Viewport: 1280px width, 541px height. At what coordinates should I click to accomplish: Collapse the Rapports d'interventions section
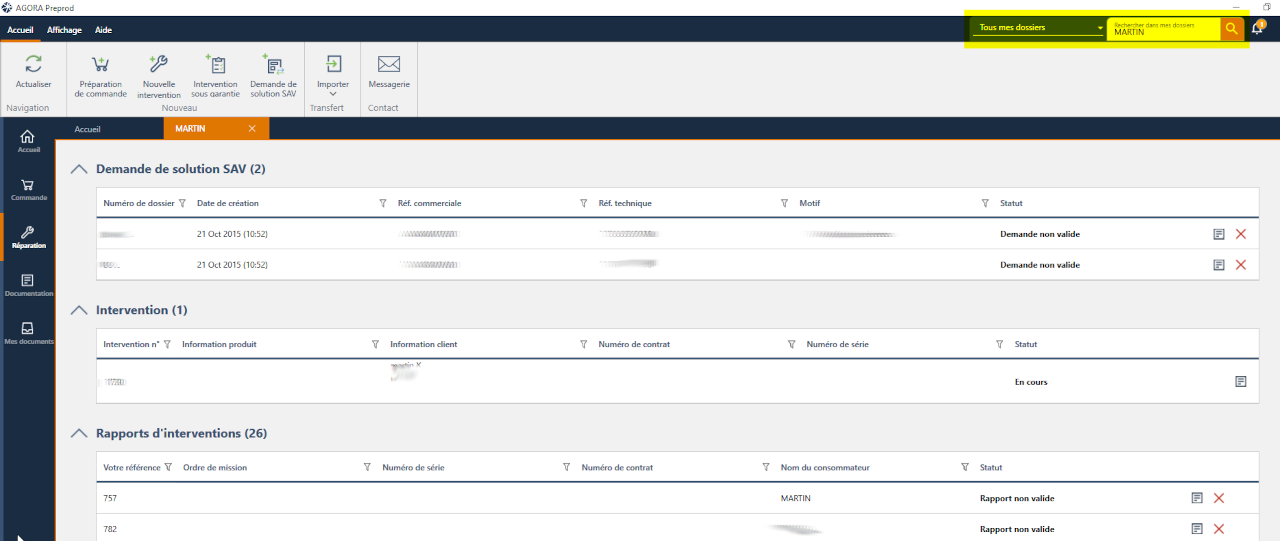pyautogui.click(x=79, y=434)
